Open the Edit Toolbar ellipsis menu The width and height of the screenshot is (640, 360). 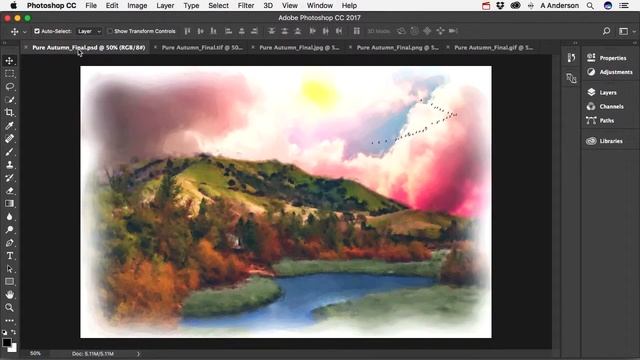pos(9,320)
